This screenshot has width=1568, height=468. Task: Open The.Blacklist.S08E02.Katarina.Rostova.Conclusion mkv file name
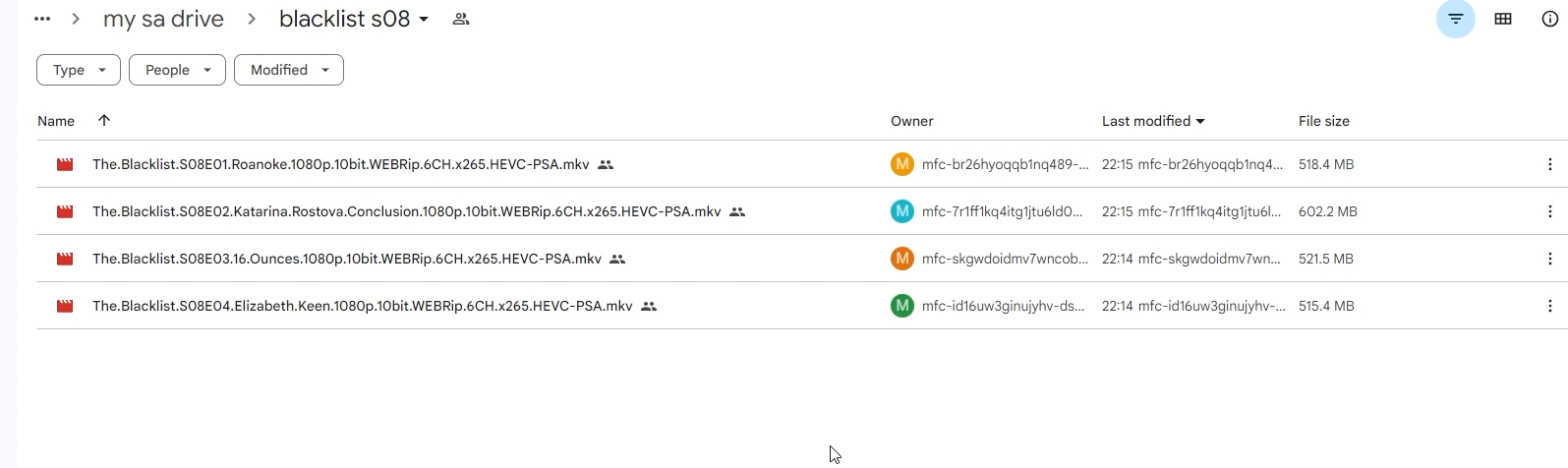[x=407, y=211]
